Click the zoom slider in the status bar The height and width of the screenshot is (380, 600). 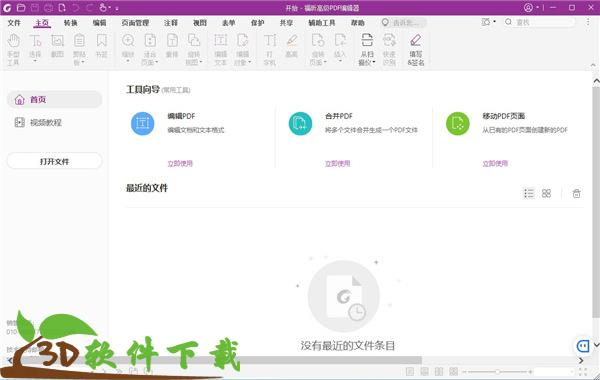point(497,372)
